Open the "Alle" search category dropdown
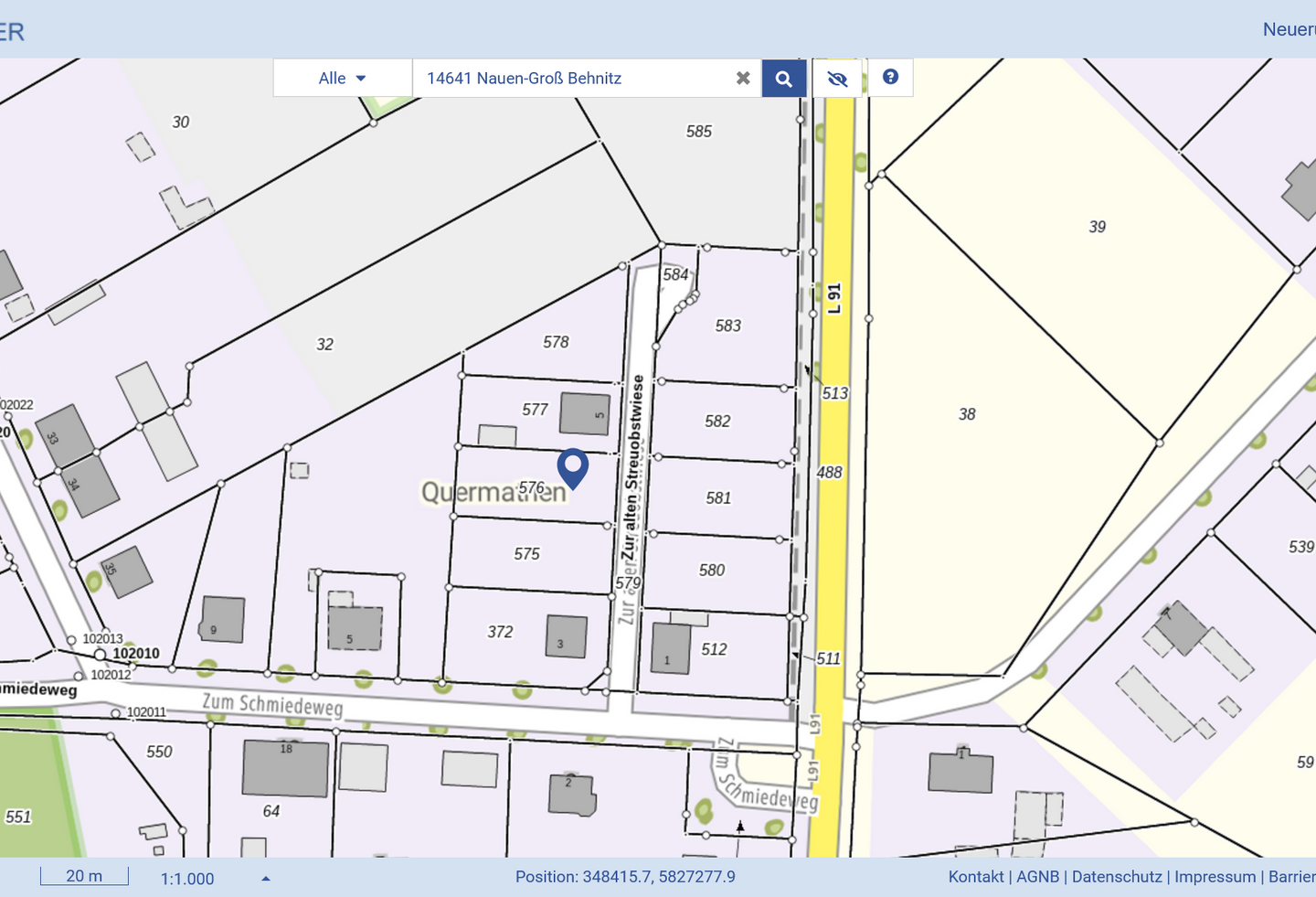Viewport: 1316px width, 897px height. click(x=342, y=79)
